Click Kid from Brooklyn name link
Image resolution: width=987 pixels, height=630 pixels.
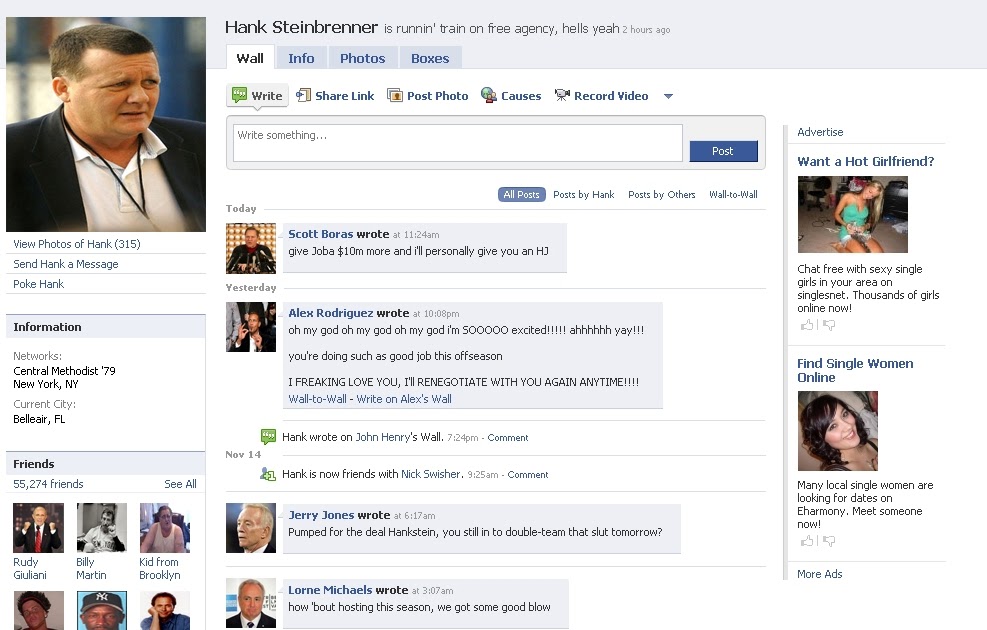159,568
